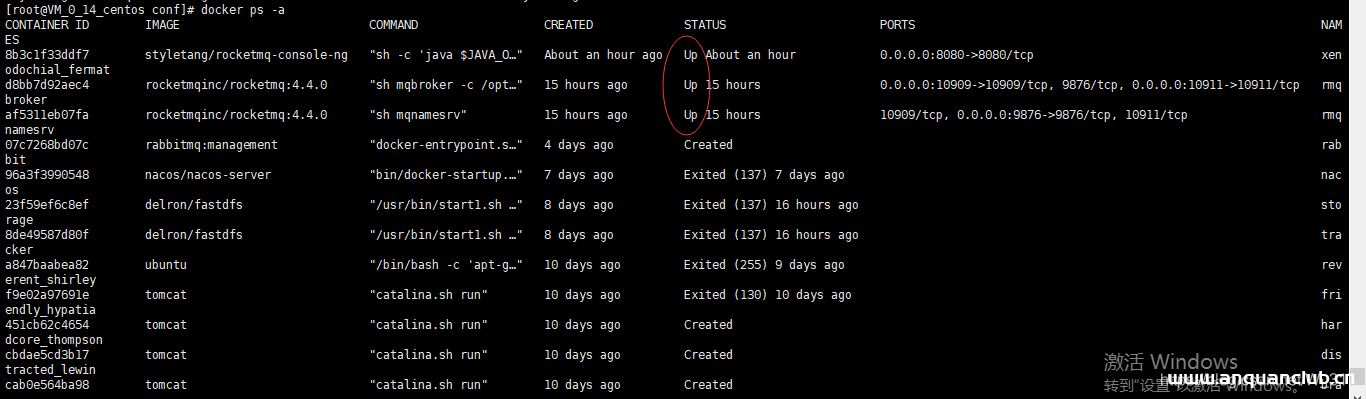Click the "4 days ago" created time

click(x=579, y=145)
